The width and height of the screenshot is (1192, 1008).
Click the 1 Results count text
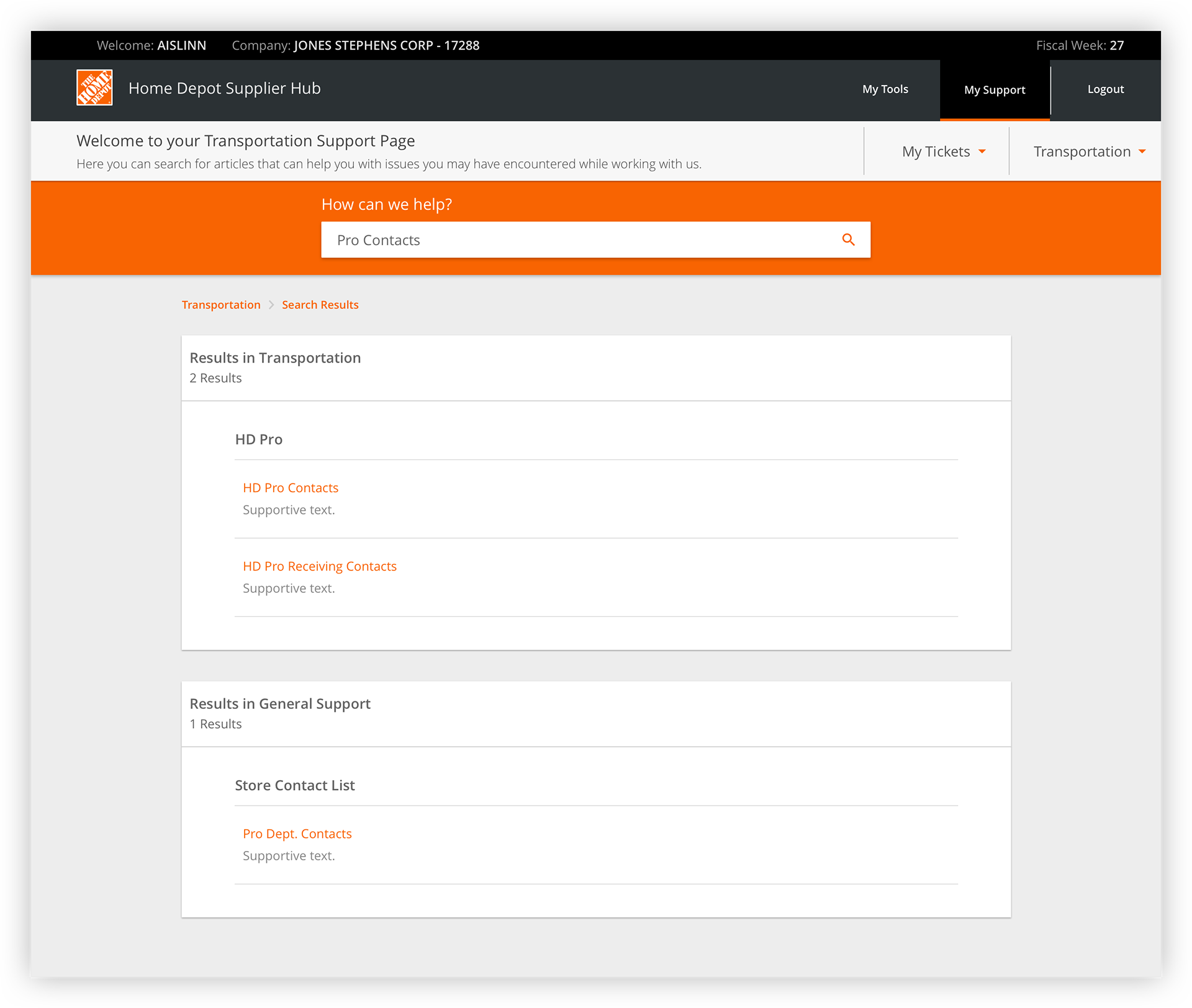(215, 724)
